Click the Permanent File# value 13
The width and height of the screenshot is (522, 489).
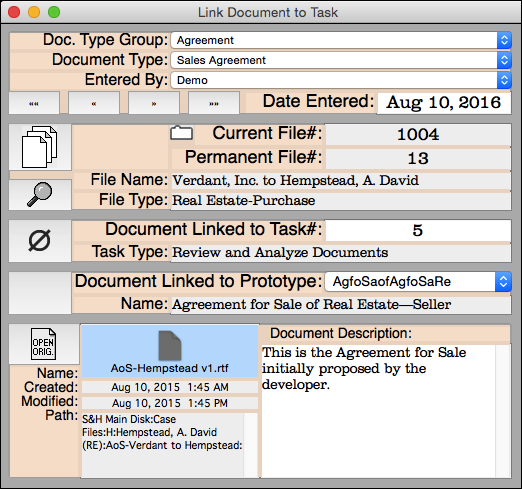(x=418, y=158)
